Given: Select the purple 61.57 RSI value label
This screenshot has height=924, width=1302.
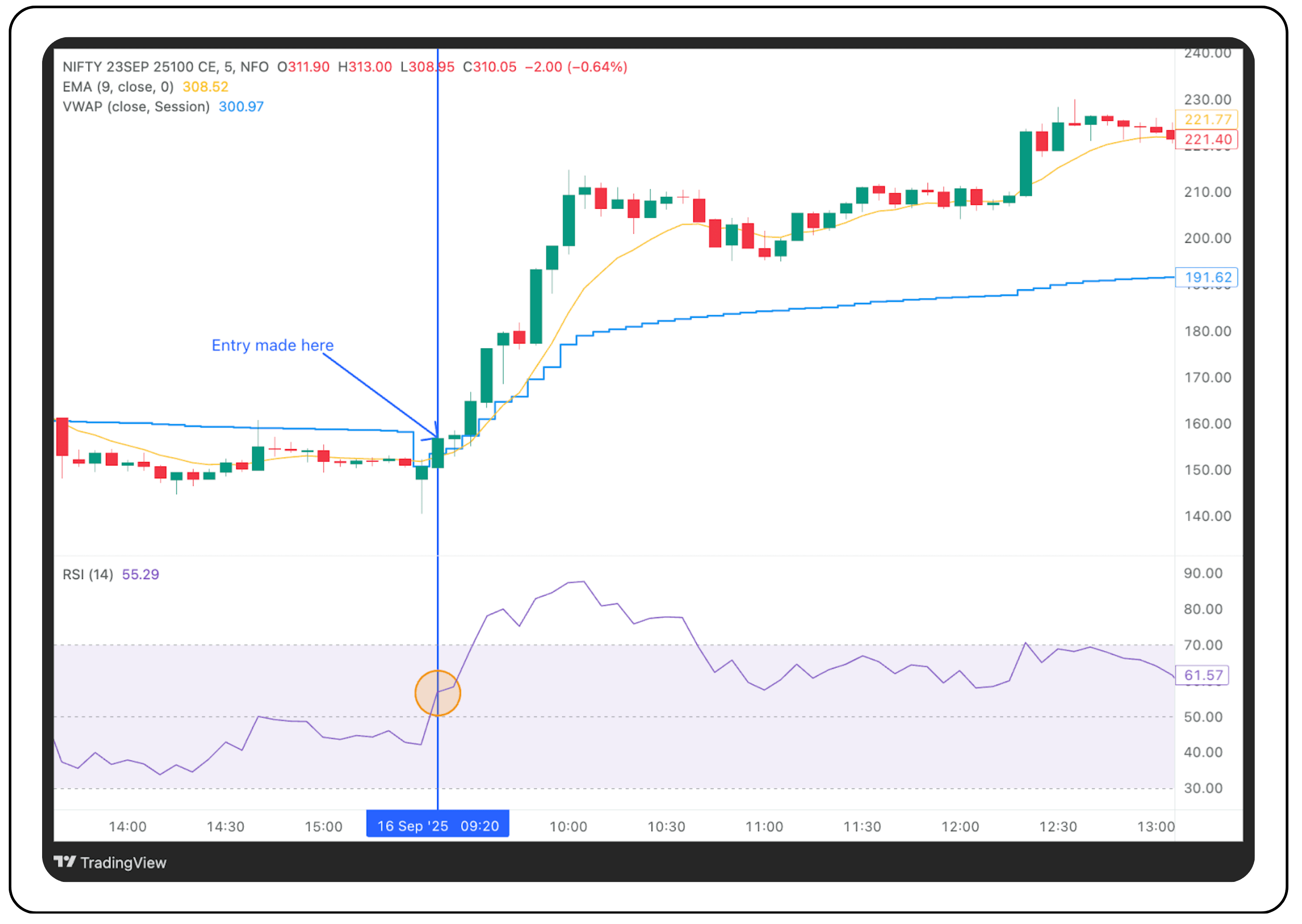Looking at the screenshot, I should tap(1202, 675).
